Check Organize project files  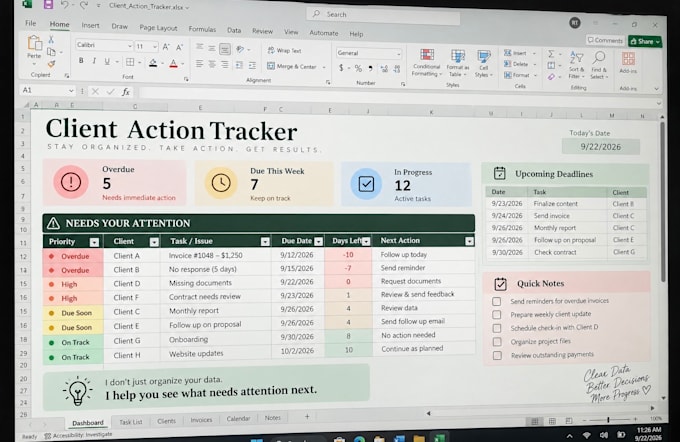coord(497,342)
